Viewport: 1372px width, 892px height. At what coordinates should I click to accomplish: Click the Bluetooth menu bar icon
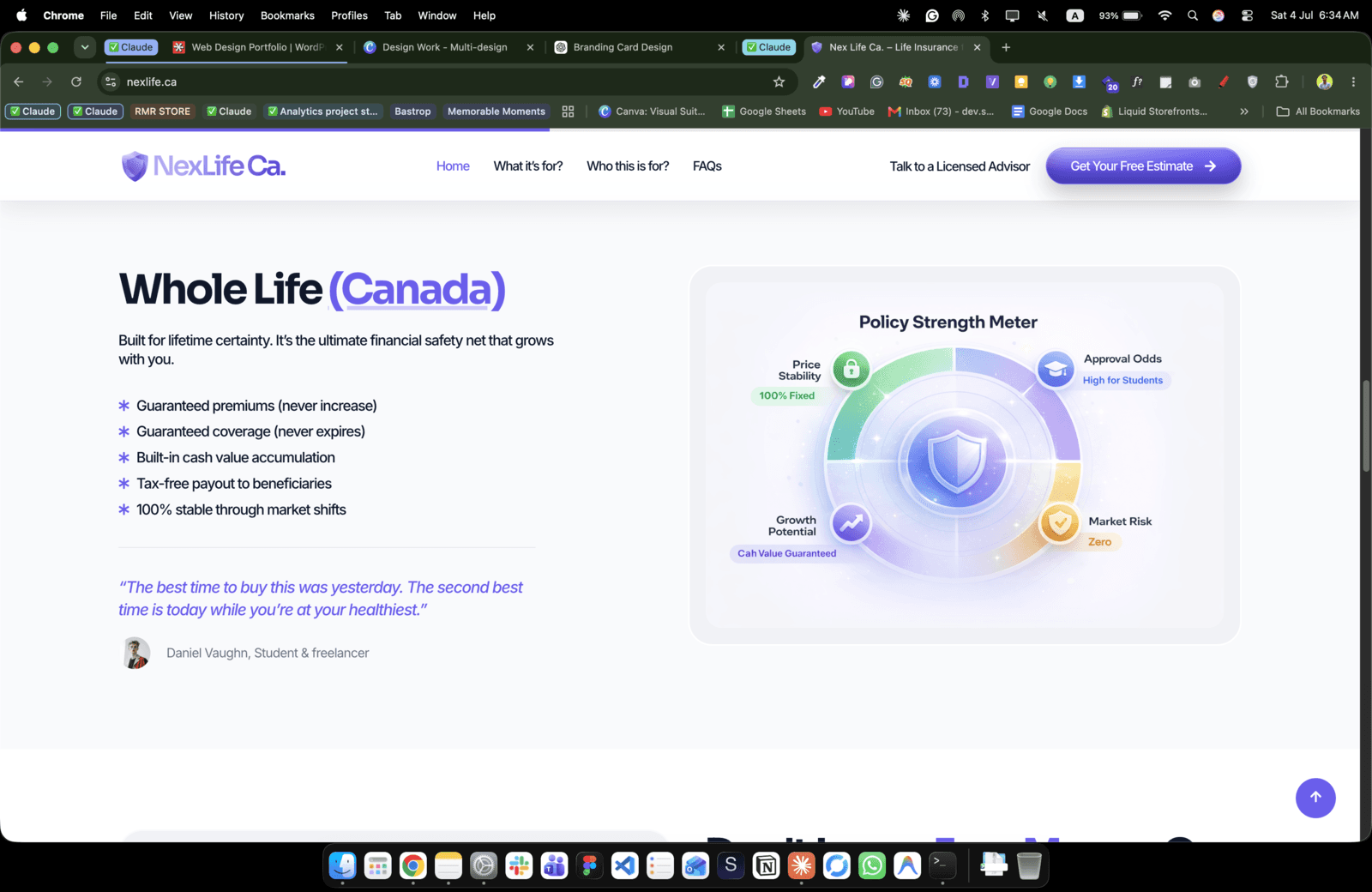pyautogui.click(x=984, y=15)
